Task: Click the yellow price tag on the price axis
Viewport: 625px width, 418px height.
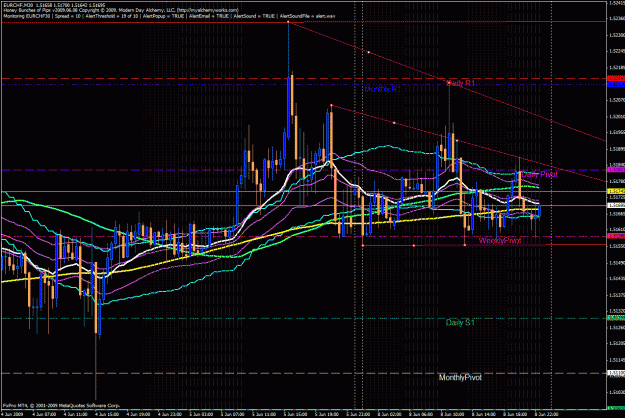Action: [616, 191]
